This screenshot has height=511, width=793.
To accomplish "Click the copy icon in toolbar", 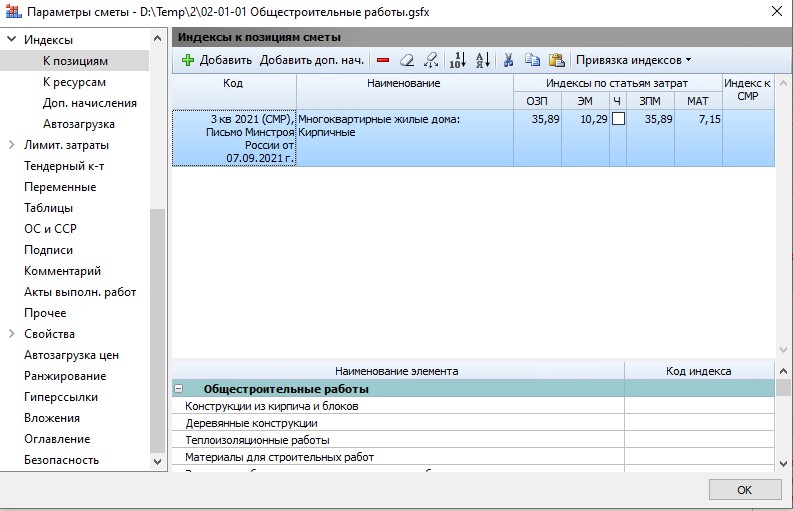I will click(532, 60).
